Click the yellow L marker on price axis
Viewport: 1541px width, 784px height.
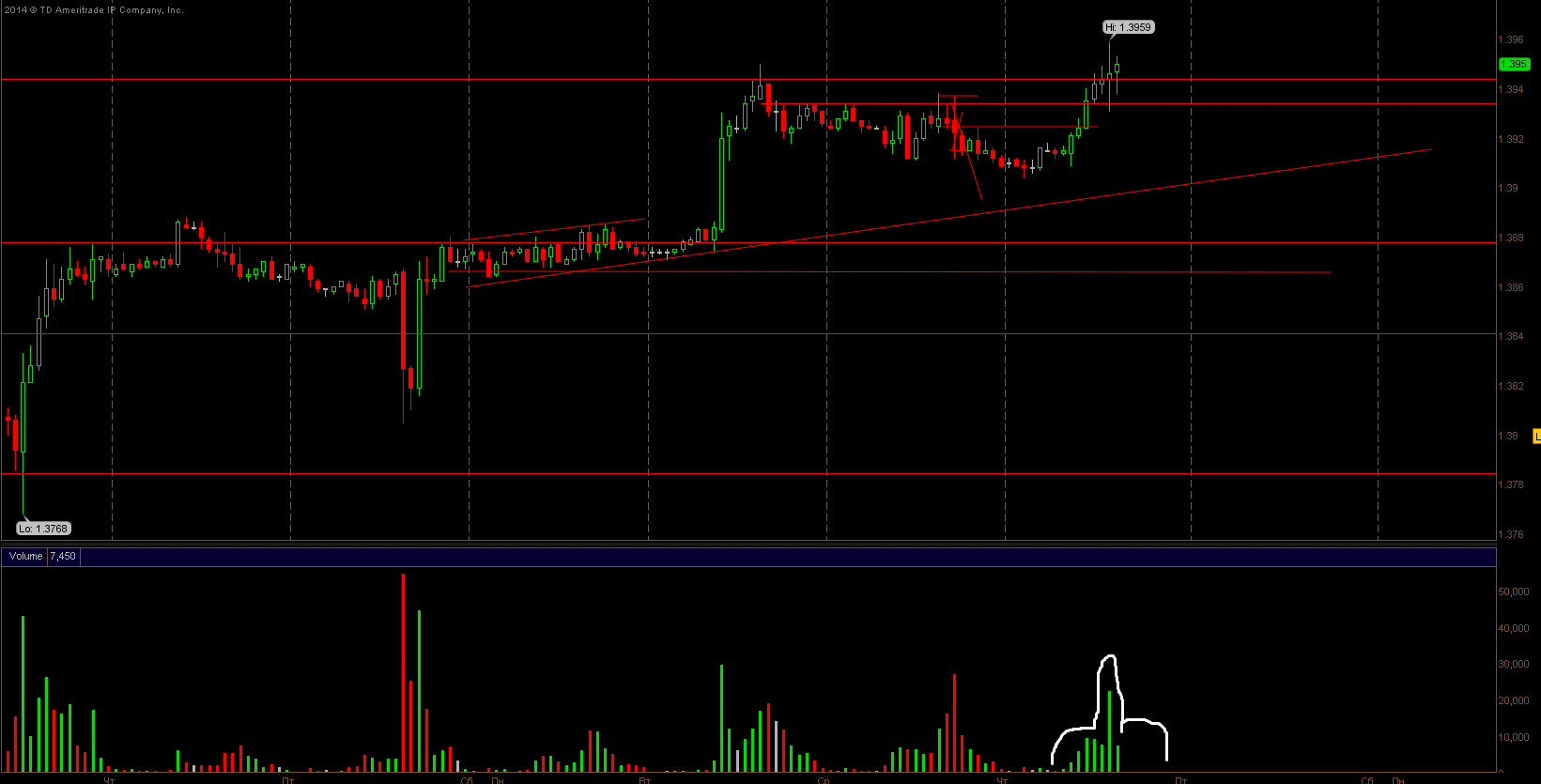point(1536,436)
